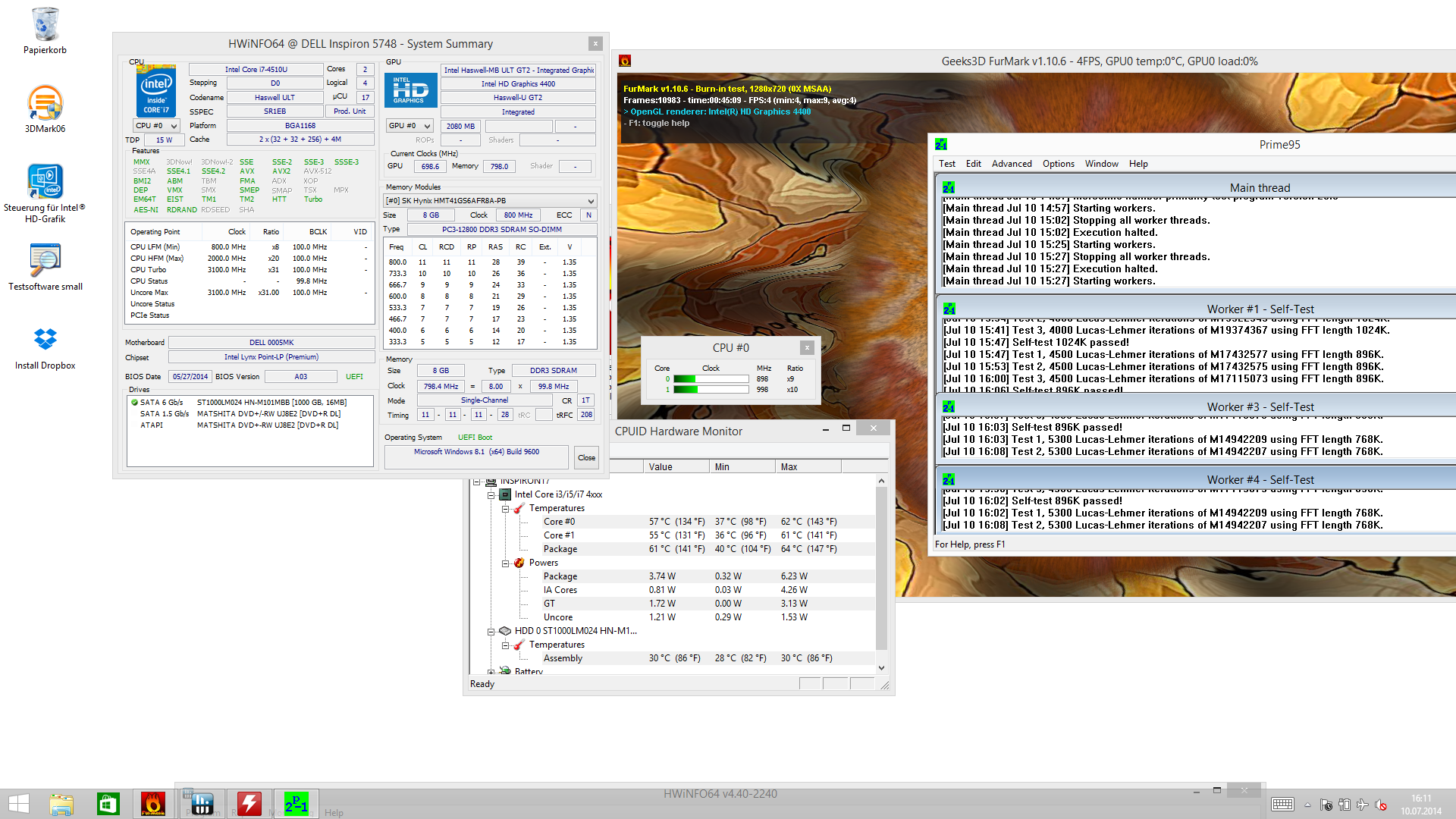Open the FurMark taskbar icon
Viewport: 1456px width, 819px height.
[x=153, y=803]
